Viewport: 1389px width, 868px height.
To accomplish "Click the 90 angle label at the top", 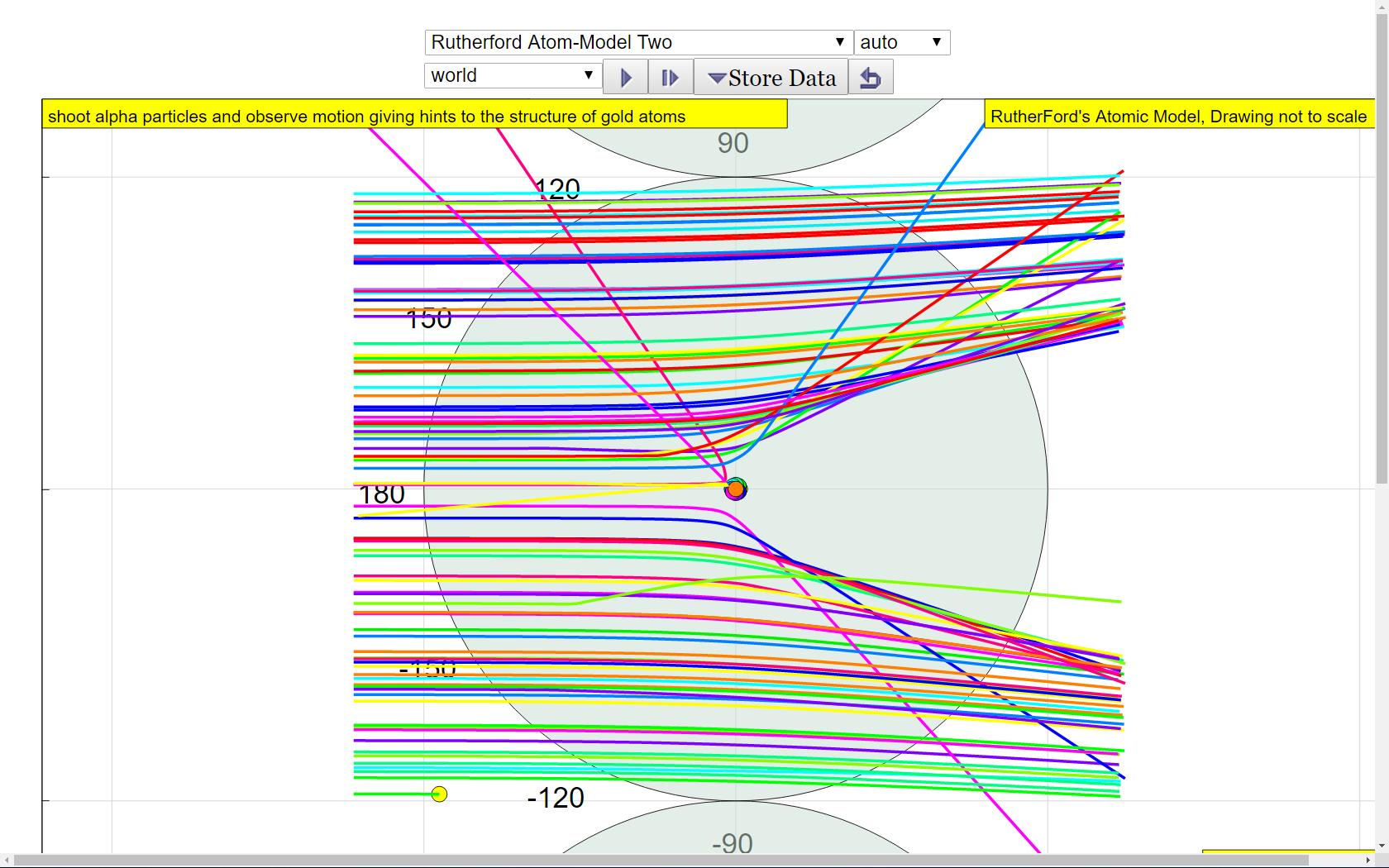I will click(x=733, y=143).
